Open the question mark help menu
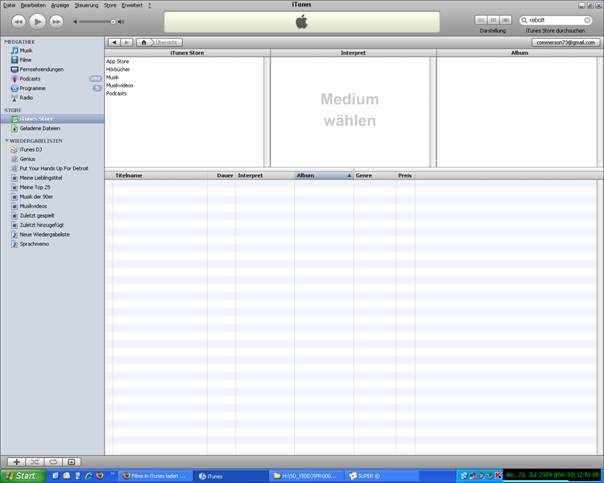The width and height of the screenshot is (604, 483). (149, 5)
